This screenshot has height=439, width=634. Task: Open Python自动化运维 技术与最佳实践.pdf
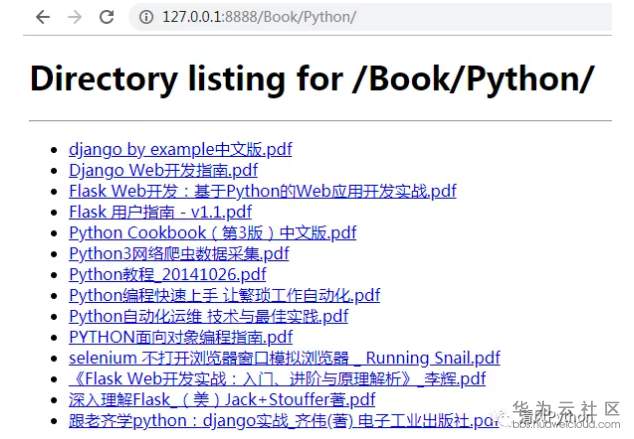[x=209, y=317]
